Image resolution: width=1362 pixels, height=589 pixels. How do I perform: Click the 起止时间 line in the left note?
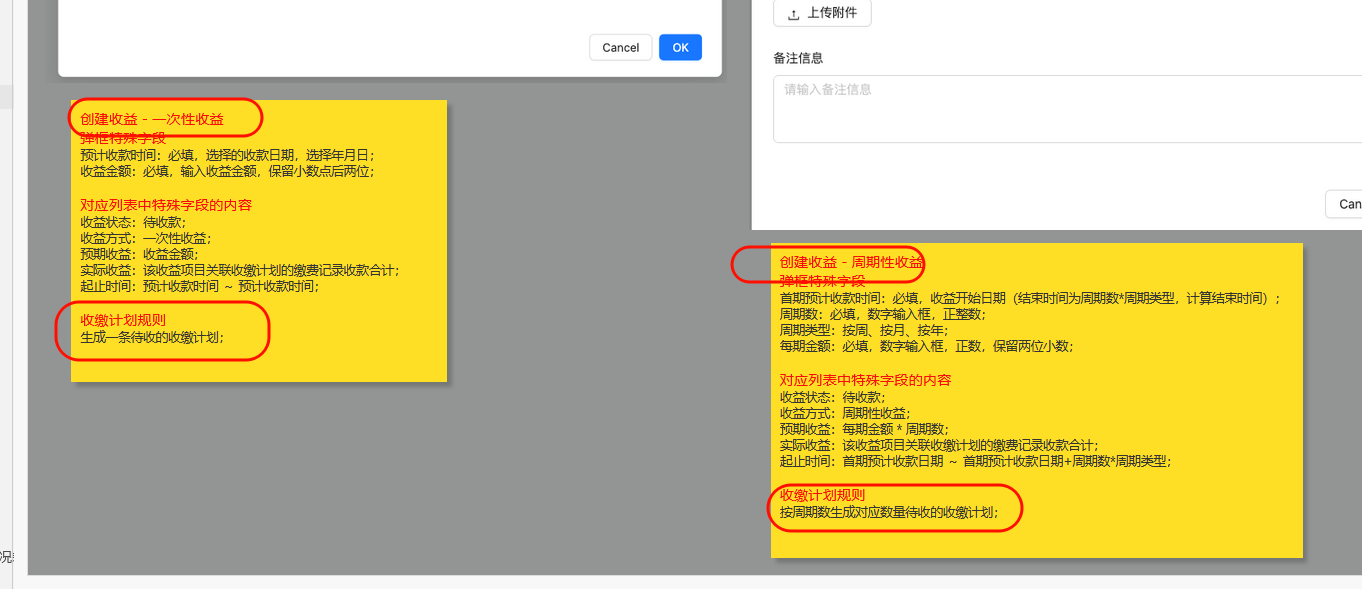coord(199,286)
